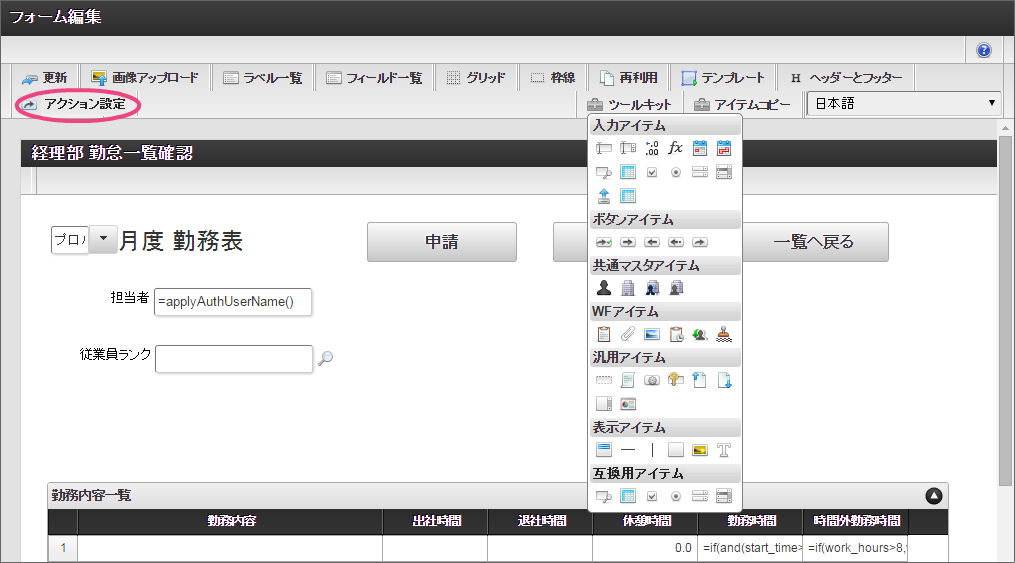1015x563 pixels.
Task: Click the 従業員ランク input field
Action: point(234,359)
